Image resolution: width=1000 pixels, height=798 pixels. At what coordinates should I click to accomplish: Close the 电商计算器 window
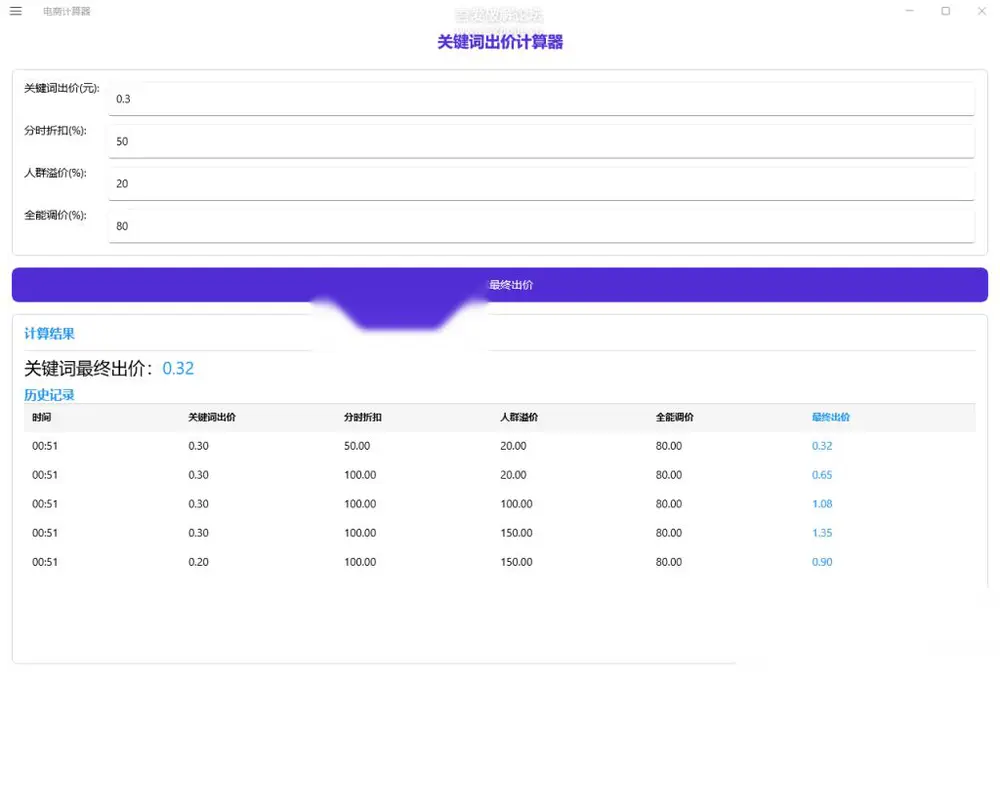coord(982,11)
